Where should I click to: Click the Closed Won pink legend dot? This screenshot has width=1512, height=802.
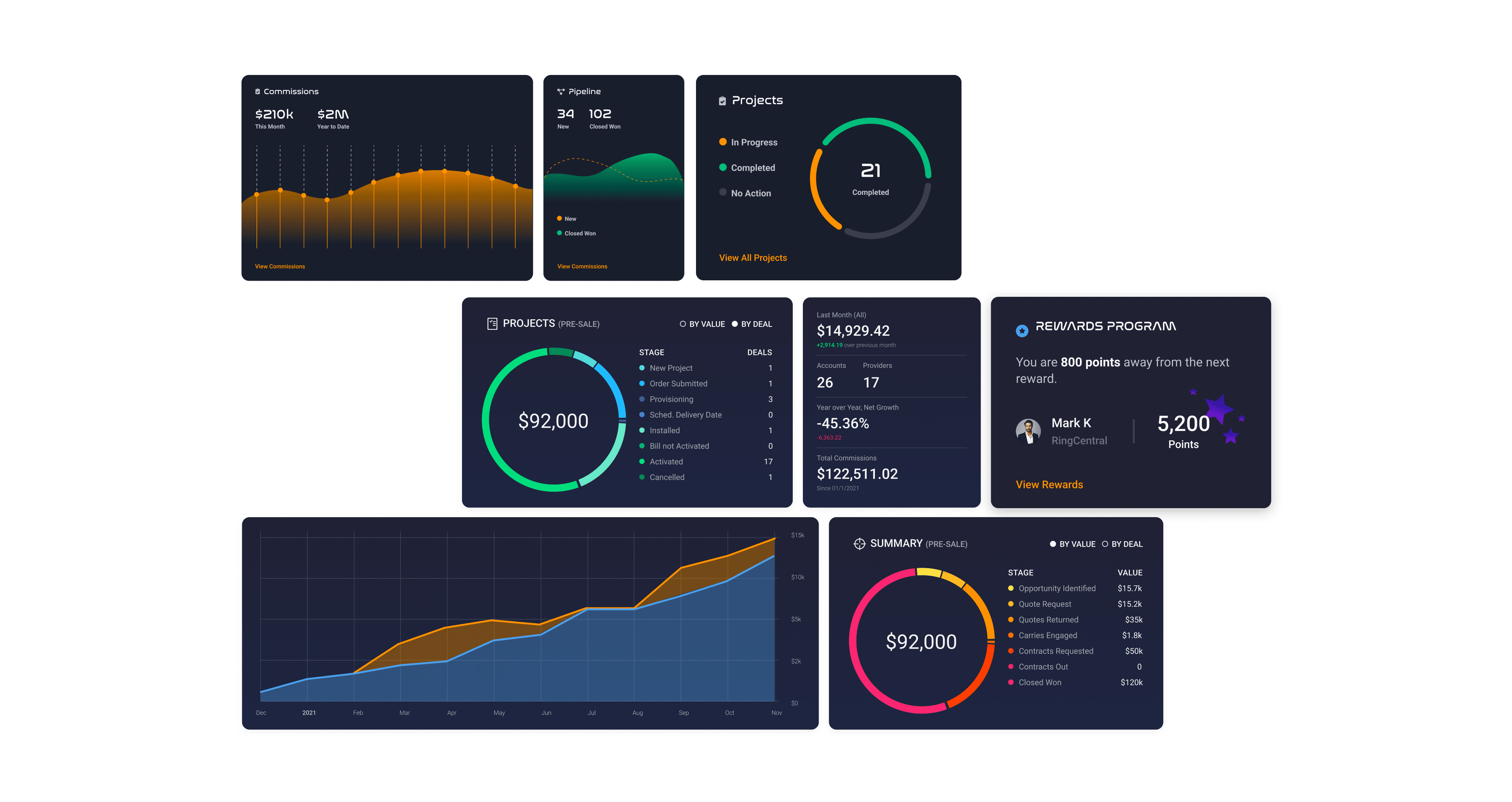coord(1011,682)
